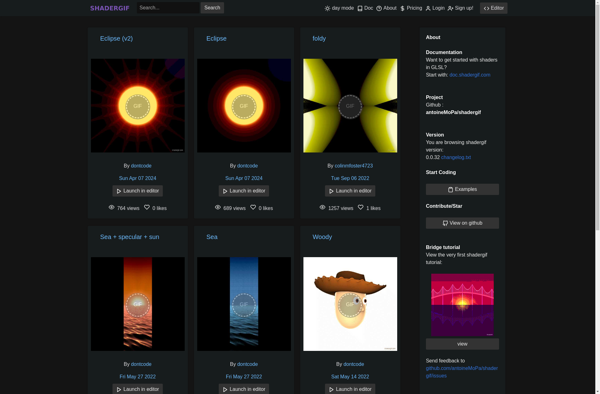Toggle day mode in the header

(x=339, y=8)
